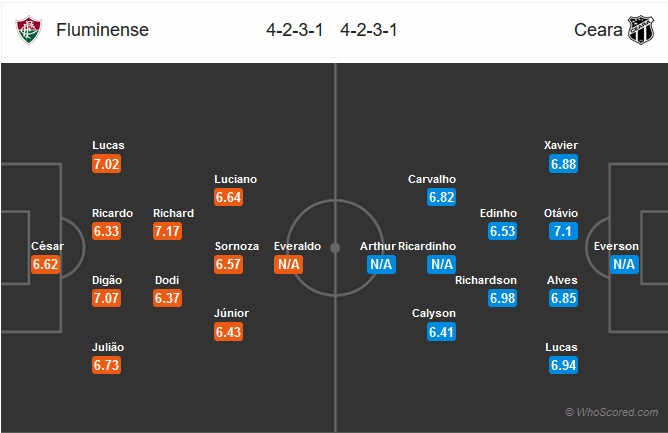Select Lucas's 7.02 rating badge
The height and width of the screenshot is (433, 668).
pos(107,164)
